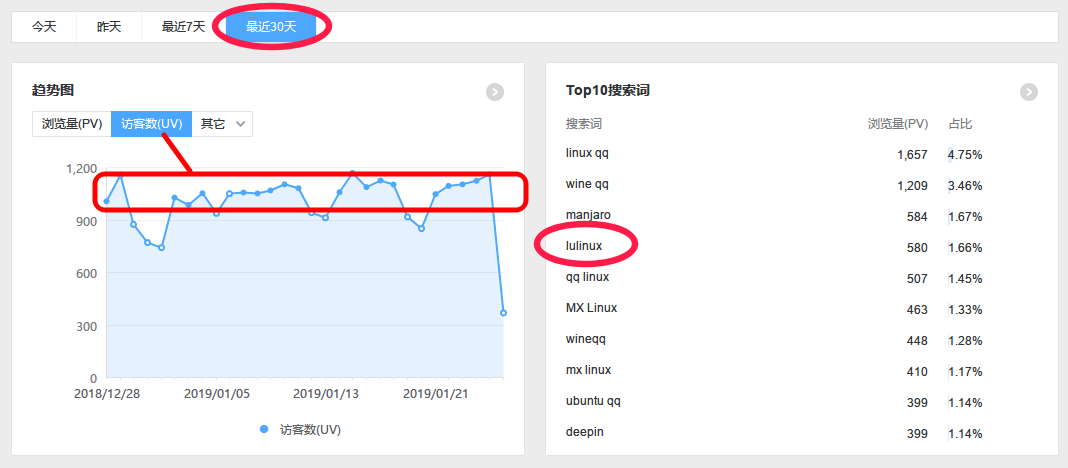Click the y-axis label 600
Image resolution: width=1068 pixels, height=468 pixels.
87,273
